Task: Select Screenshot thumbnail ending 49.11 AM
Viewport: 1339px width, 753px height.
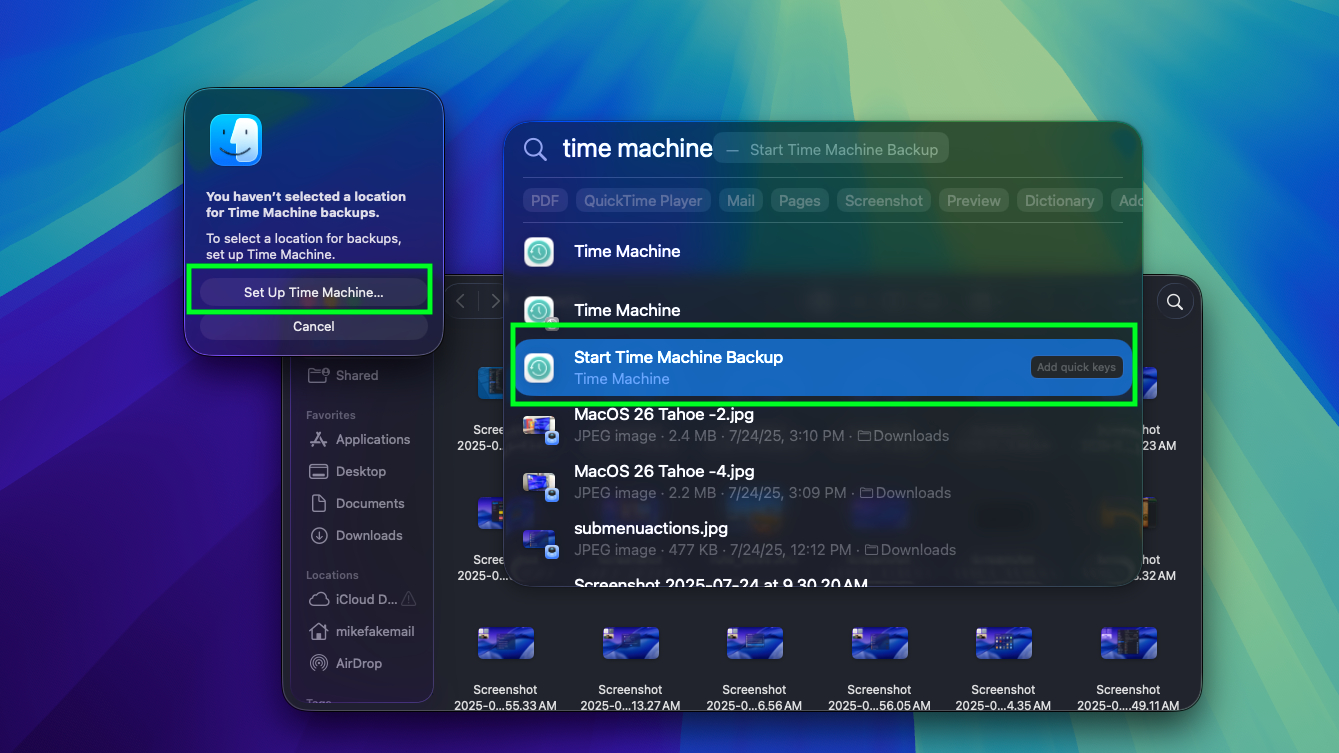Action: pyautogui.click(x=1129, y=643)
